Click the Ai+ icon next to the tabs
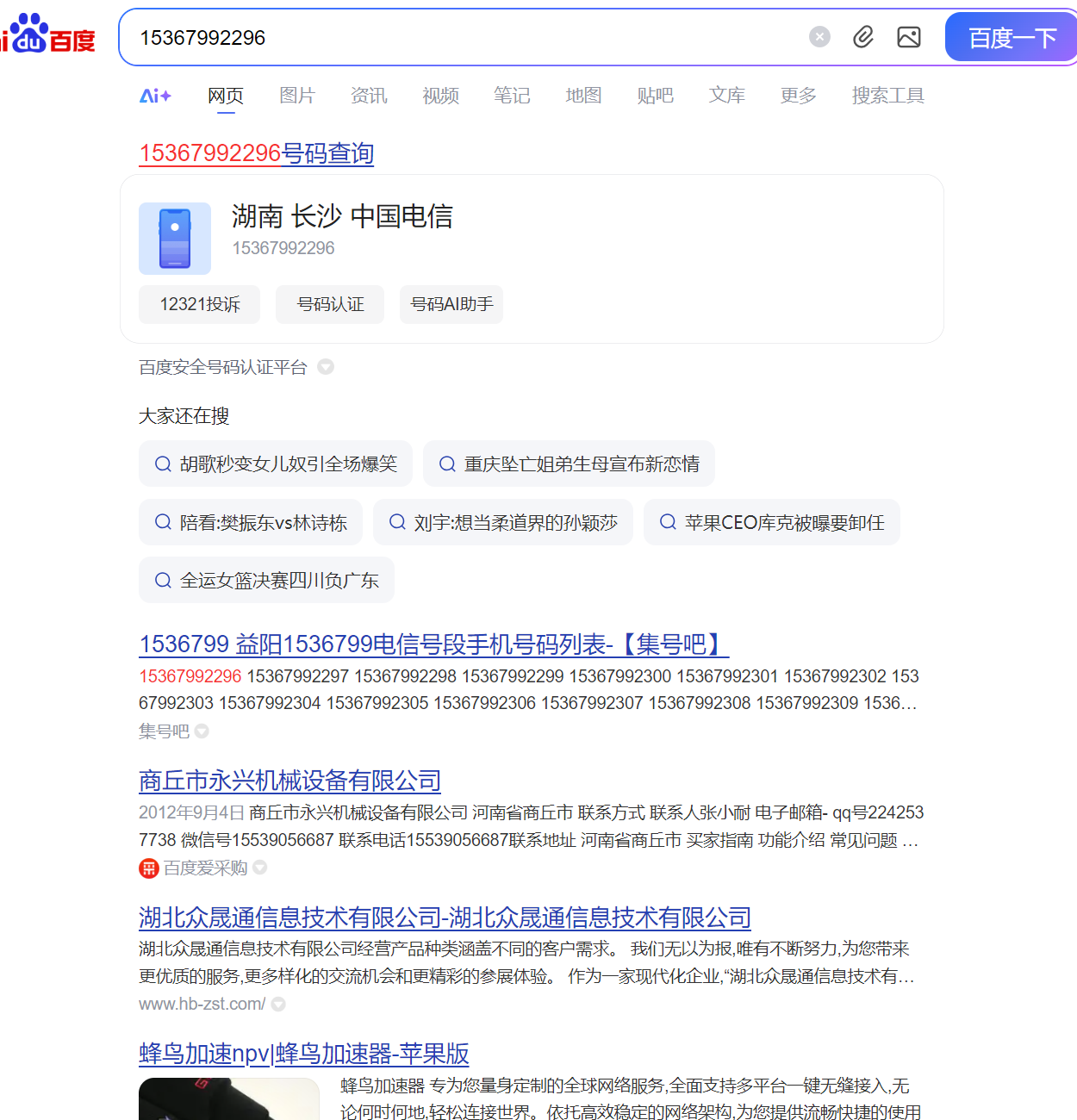The width and height of the screenshot is (1077, 1120). pos(154,96)
